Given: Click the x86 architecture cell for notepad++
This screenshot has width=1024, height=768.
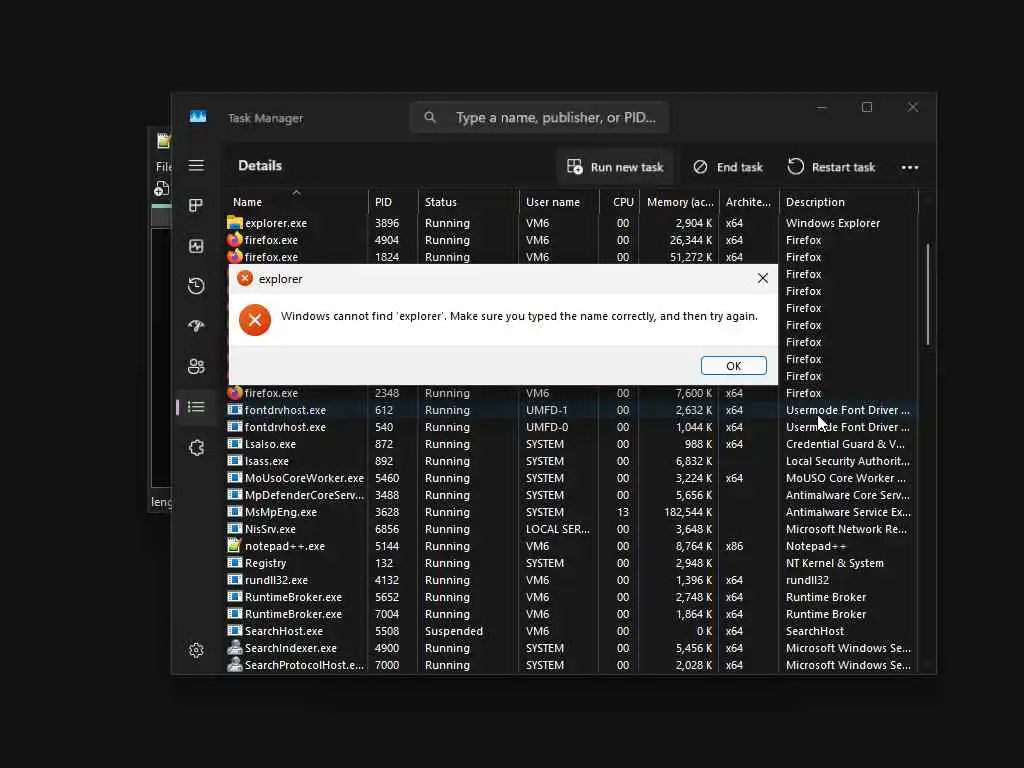Looking at the screenshot, I should click(x=734, y=546).
